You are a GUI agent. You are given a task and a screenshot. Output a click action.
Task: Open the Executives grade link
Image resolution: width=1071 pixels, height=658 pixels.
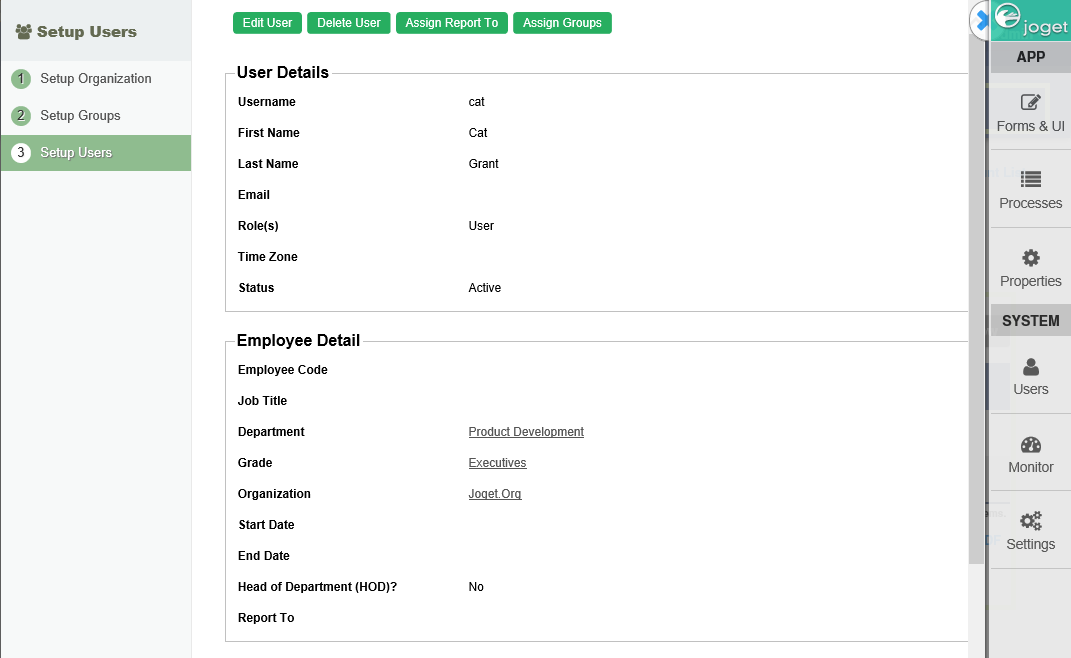point(497,463)
